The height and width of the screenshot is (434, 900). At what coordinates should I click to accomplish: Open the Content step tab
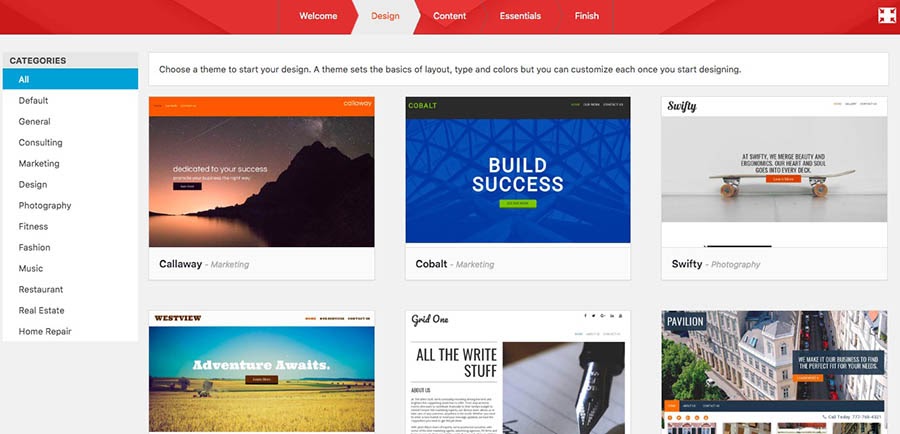(449, 16)
